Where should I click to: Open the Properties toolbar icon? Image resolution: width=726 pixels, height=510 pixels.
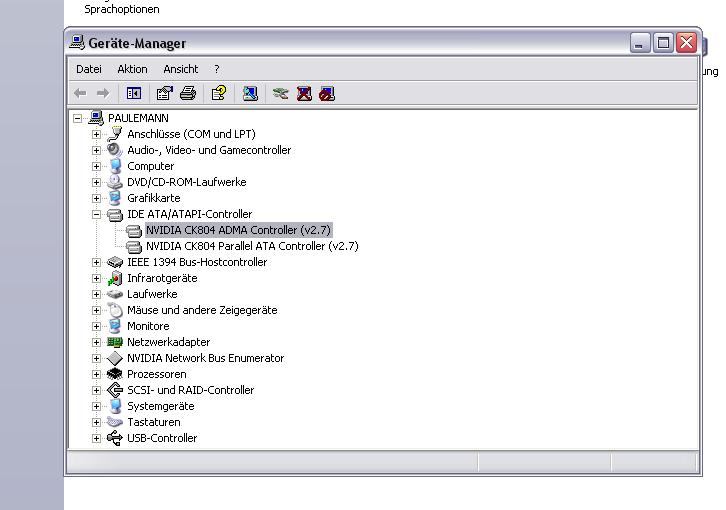click(x=164, y=94)
